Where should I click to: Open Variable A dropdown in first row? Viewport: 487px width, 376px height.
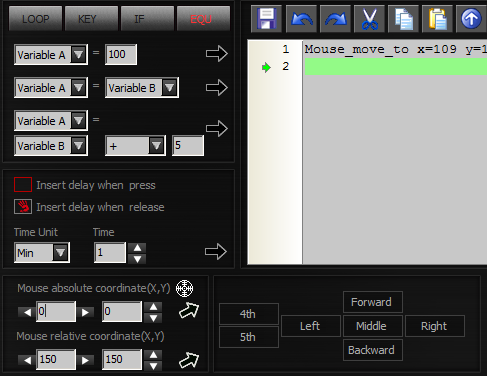78,54
